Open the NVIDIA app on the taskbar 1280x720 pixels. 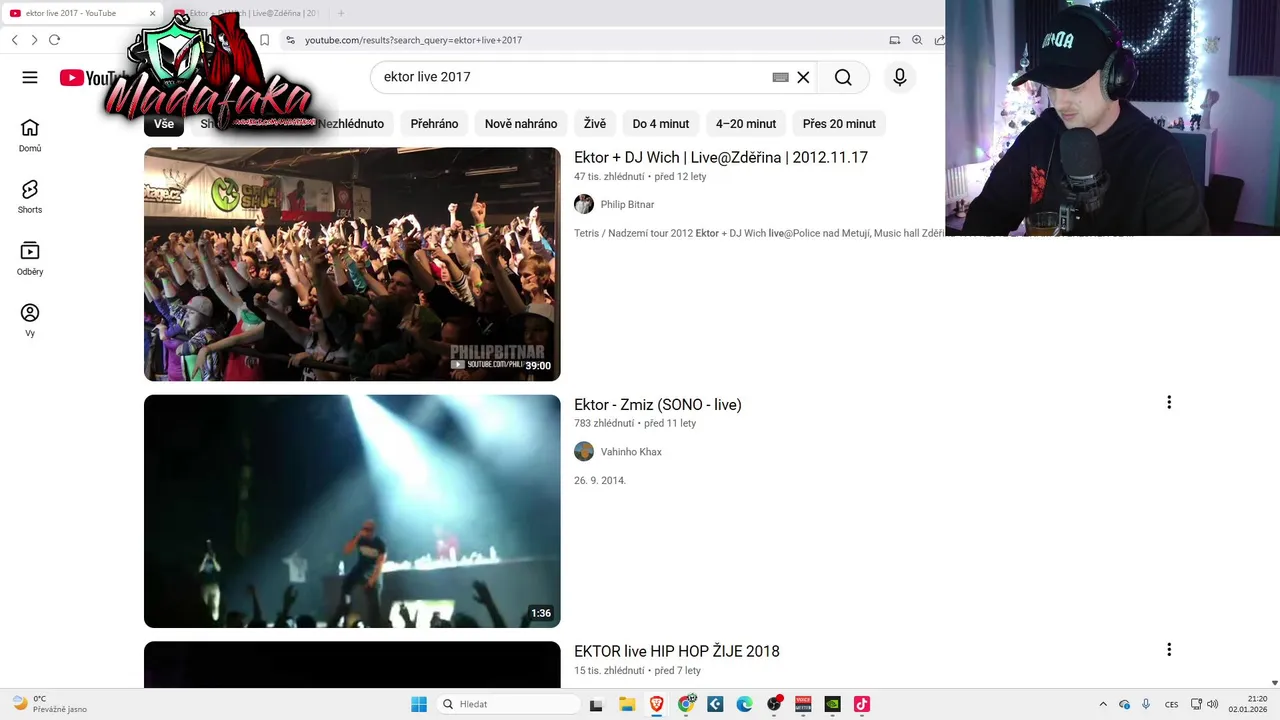(832, 704)
